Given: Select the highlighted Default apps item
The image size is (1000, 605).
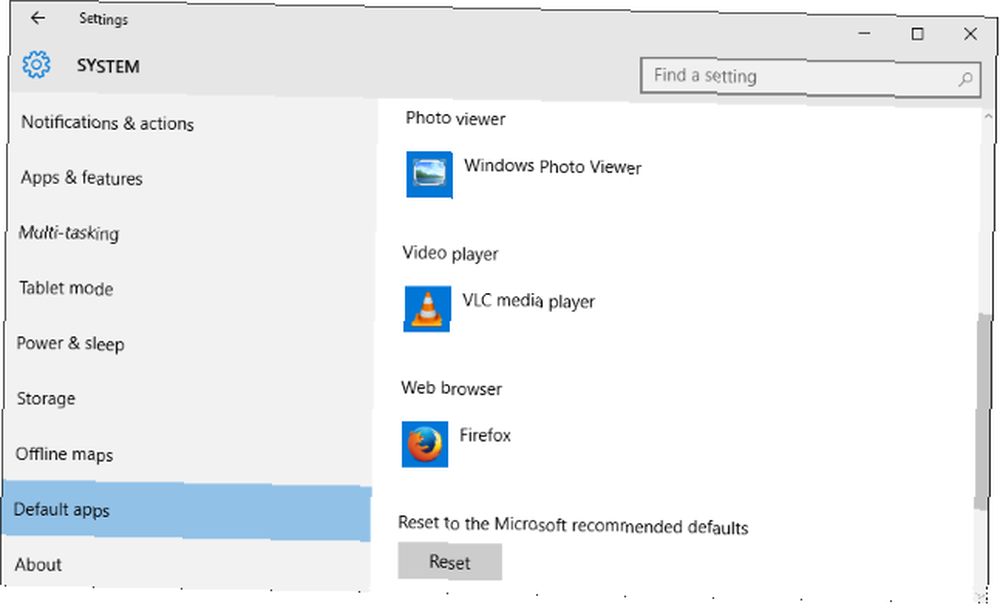Looking at the screenshot, I should coord(186,511).
